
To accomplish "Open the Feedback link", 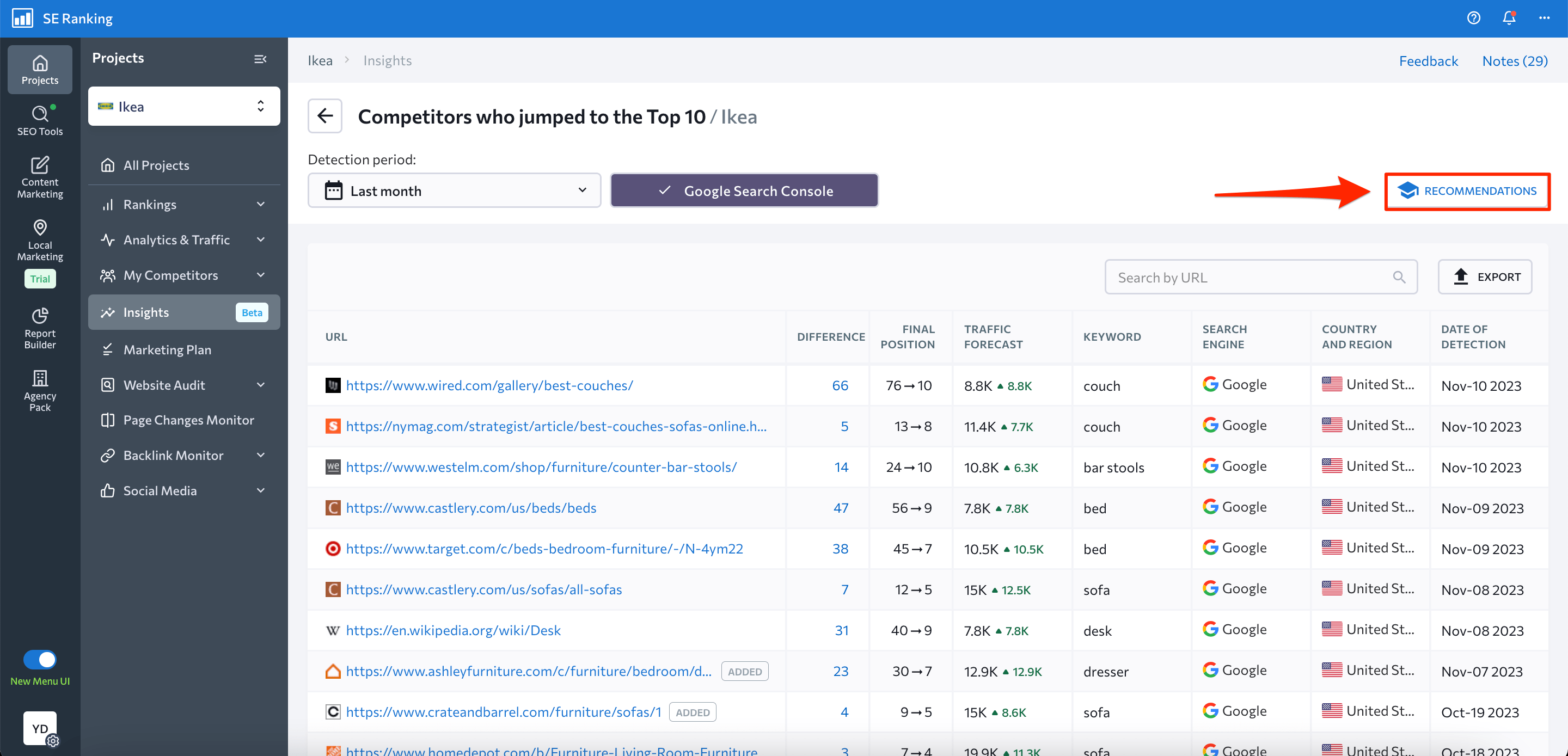I will point(1428,61).
